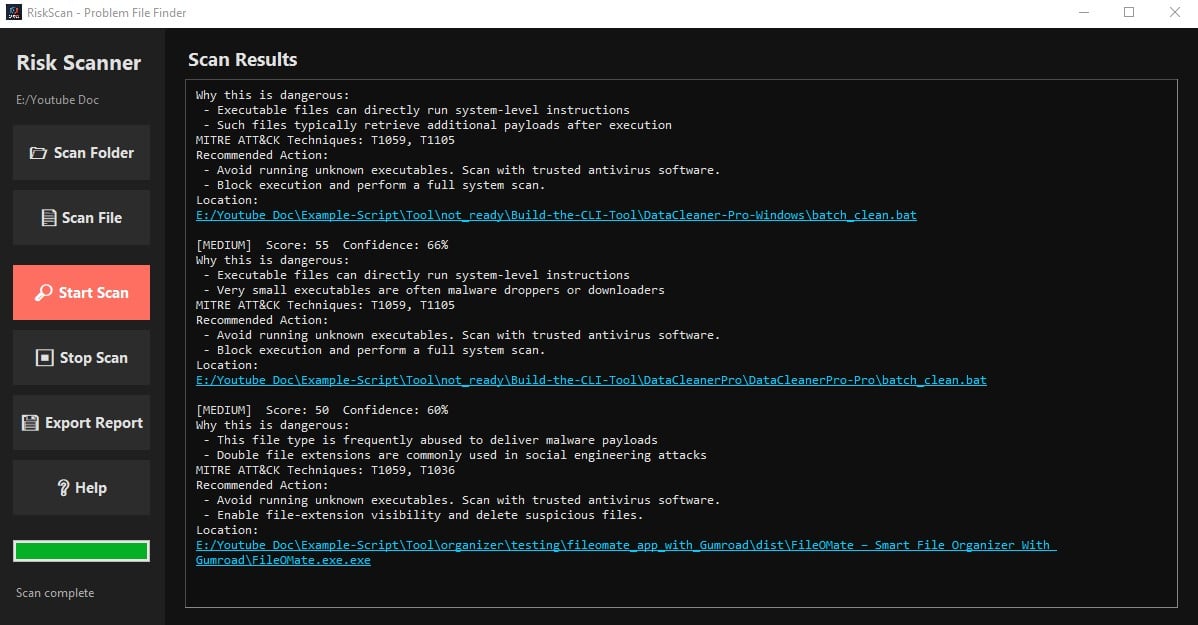Choose a folder to scan
Image resolution: width=1198 pixels, height=625 pixels.
[x=80, y=153]
